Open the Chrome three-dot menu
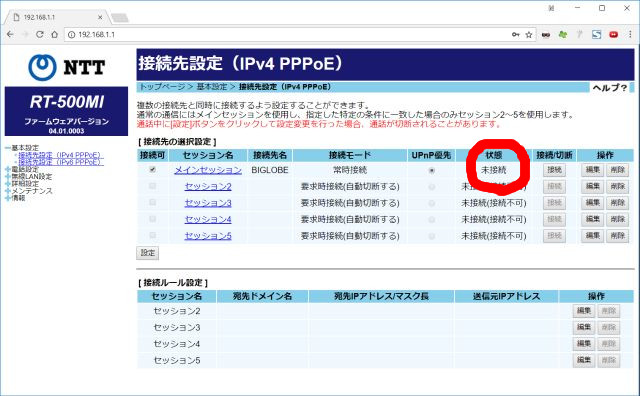640x396 pixels. tap(630, 35)
